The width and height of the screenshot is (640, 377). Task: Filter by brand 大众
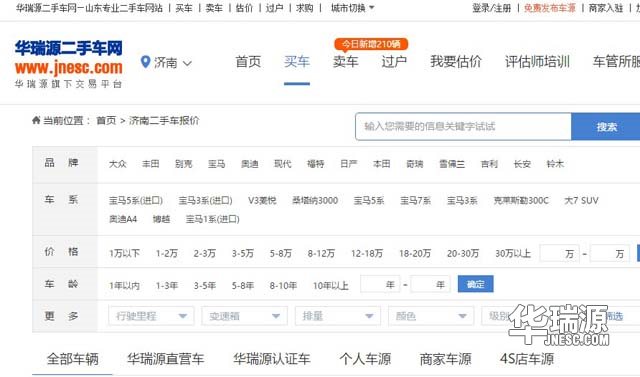coord(118,164)
